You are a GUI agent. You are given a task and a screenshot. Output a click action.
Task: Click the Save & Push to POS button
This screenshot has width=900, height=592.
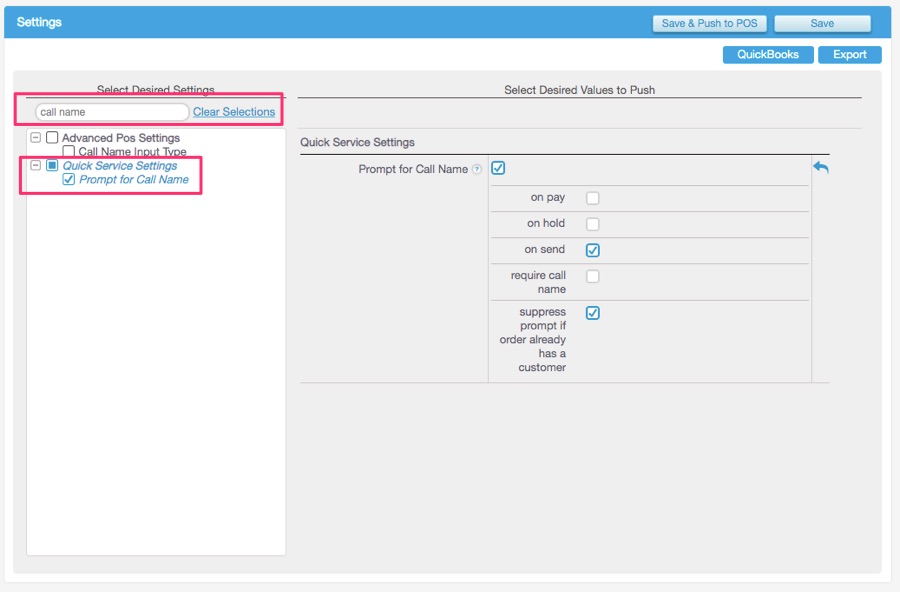tap(709, 23)
